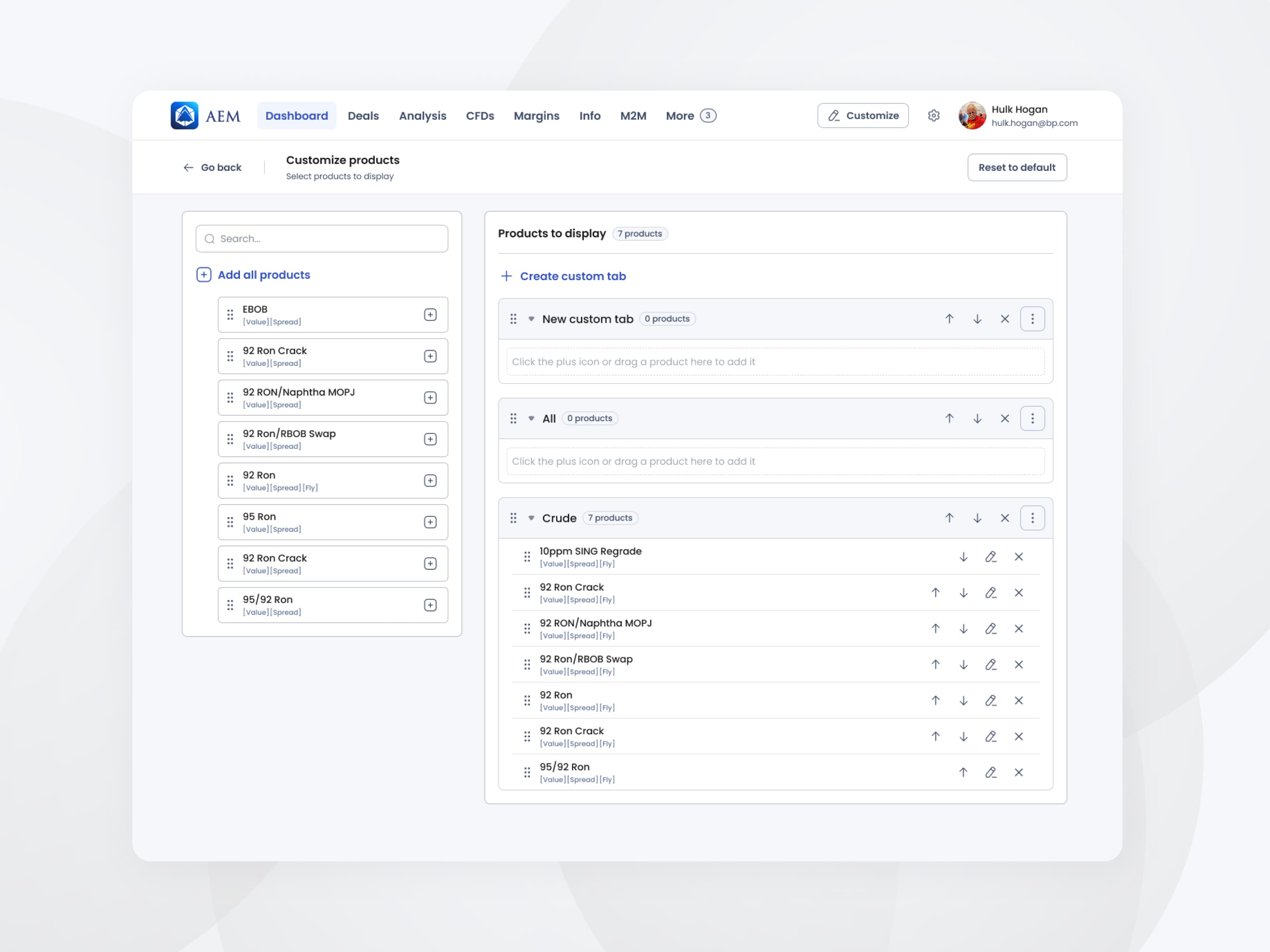
Task: Edit 10ppm SING Regrade product
Action: [x=991, y=557]
